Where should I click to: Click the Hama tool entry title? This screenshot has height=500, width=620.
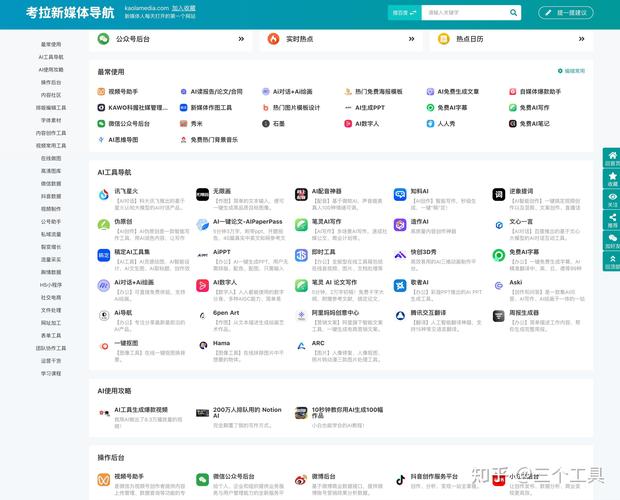click(x=221, y=343)
